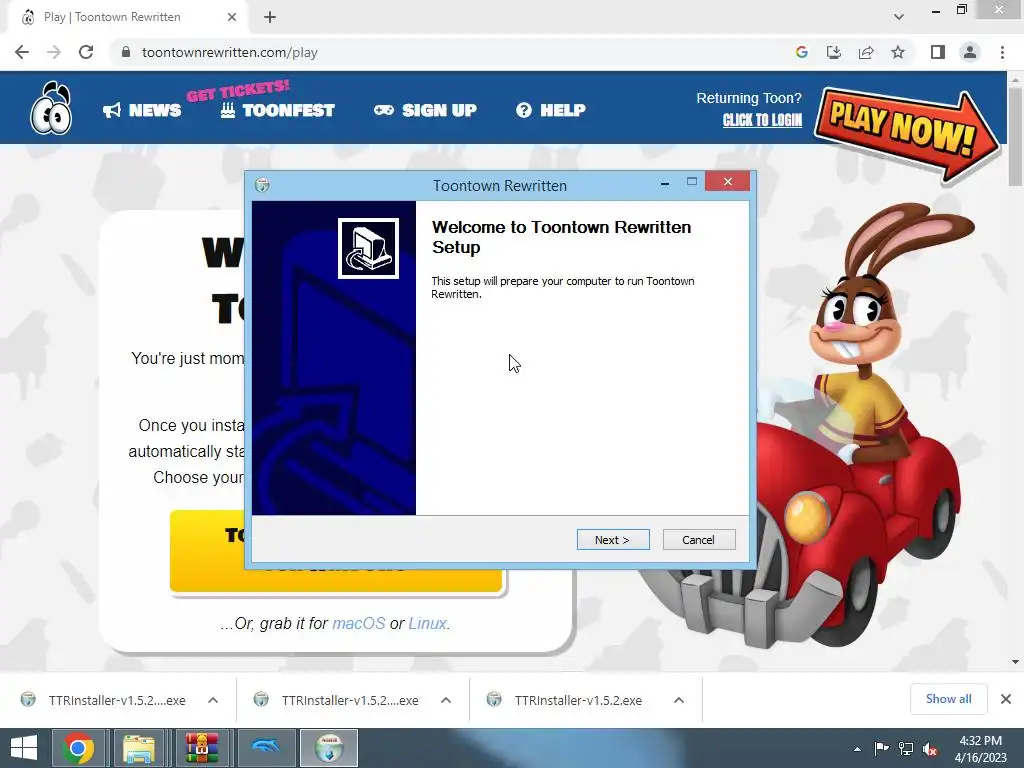Open TTRInstaller-v1.5.2.exe download item
1024x768 pixels.
(x=566, y=700)
